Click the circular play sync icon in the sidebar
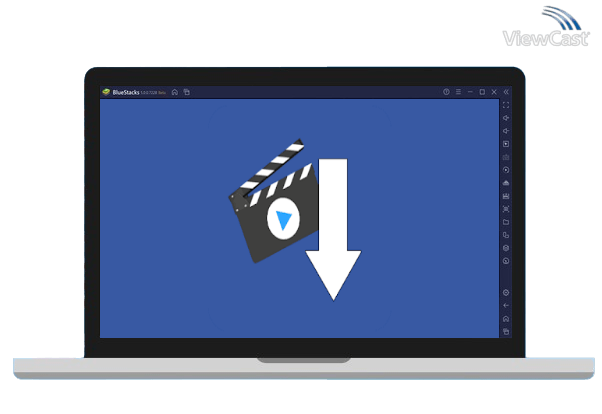 506,170
